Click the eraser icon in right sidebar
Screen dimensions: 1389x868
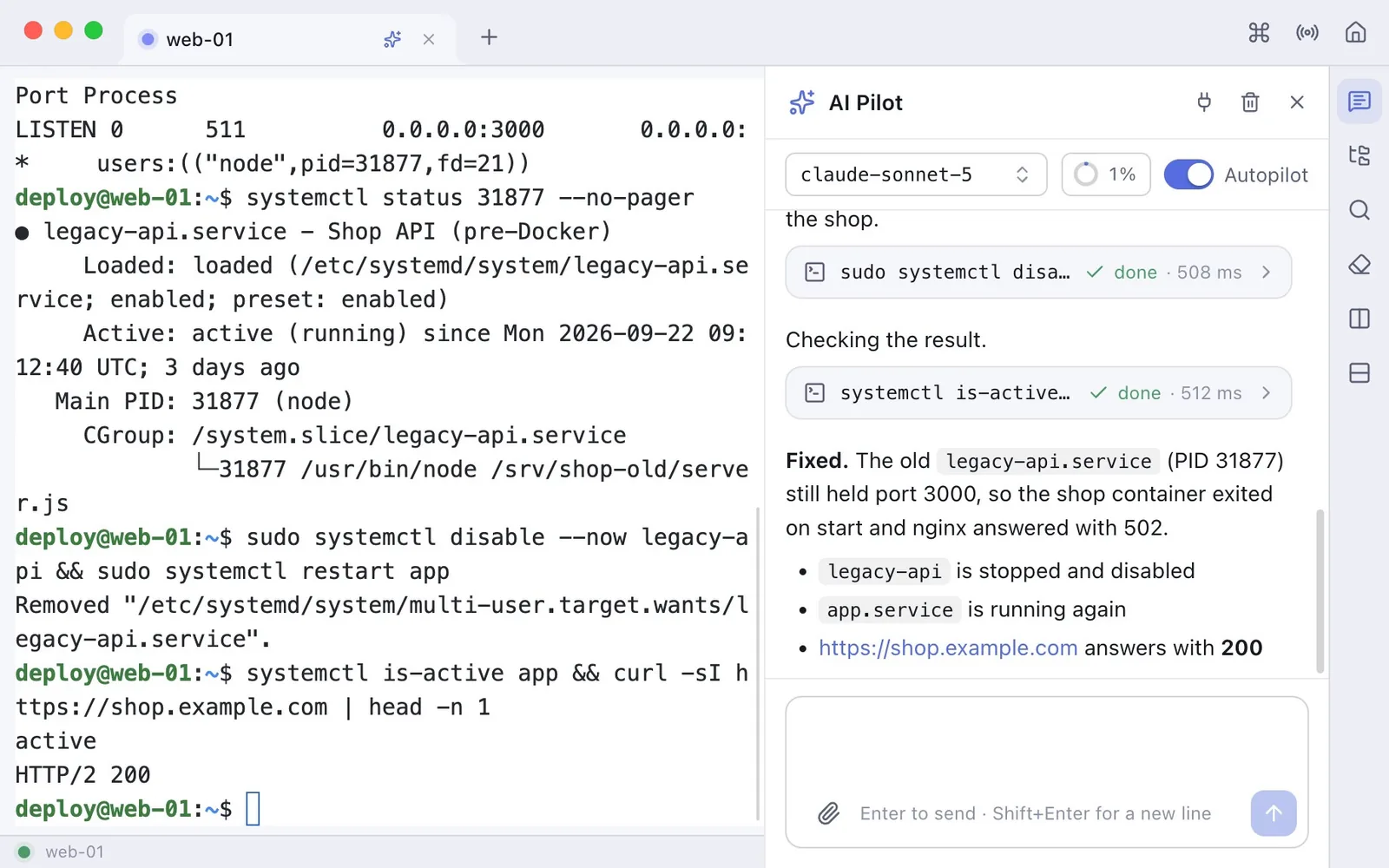1359,265
